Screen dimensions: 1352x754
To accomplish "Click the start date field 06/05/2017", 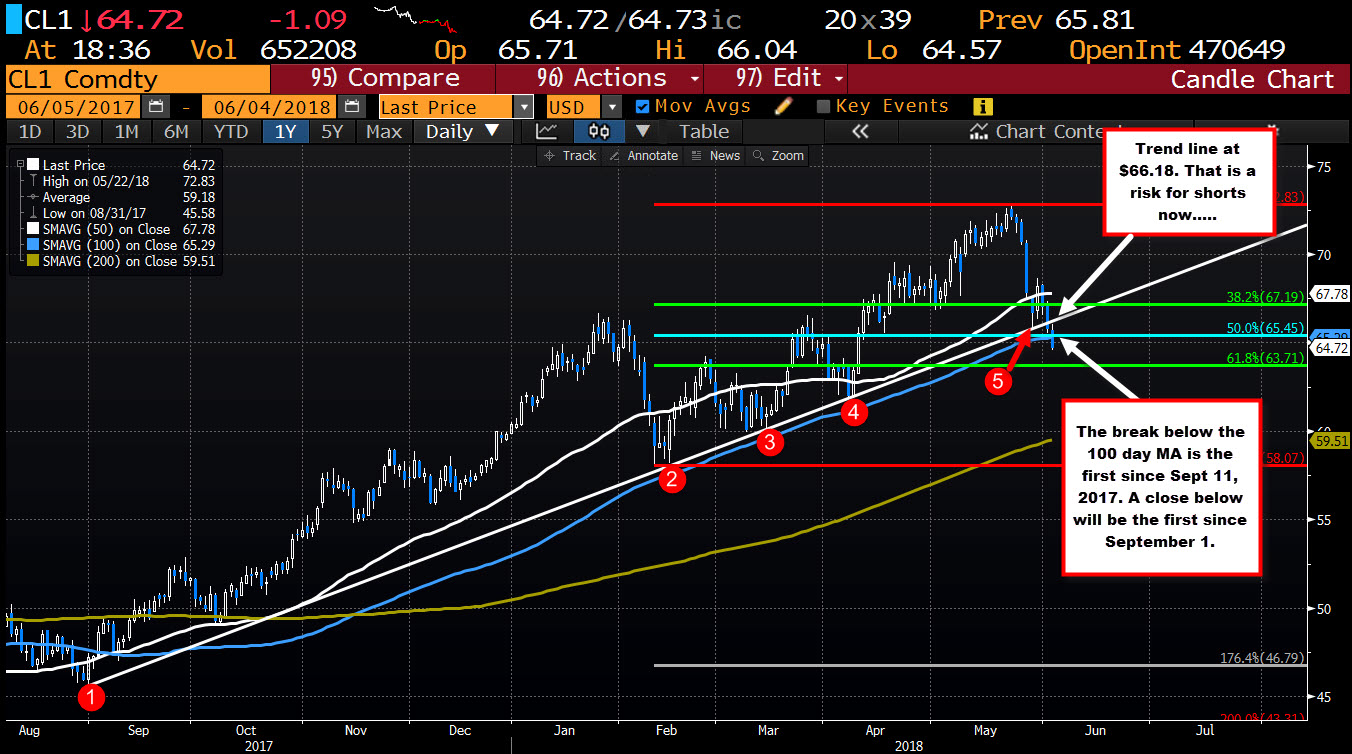I will [74, 107].
